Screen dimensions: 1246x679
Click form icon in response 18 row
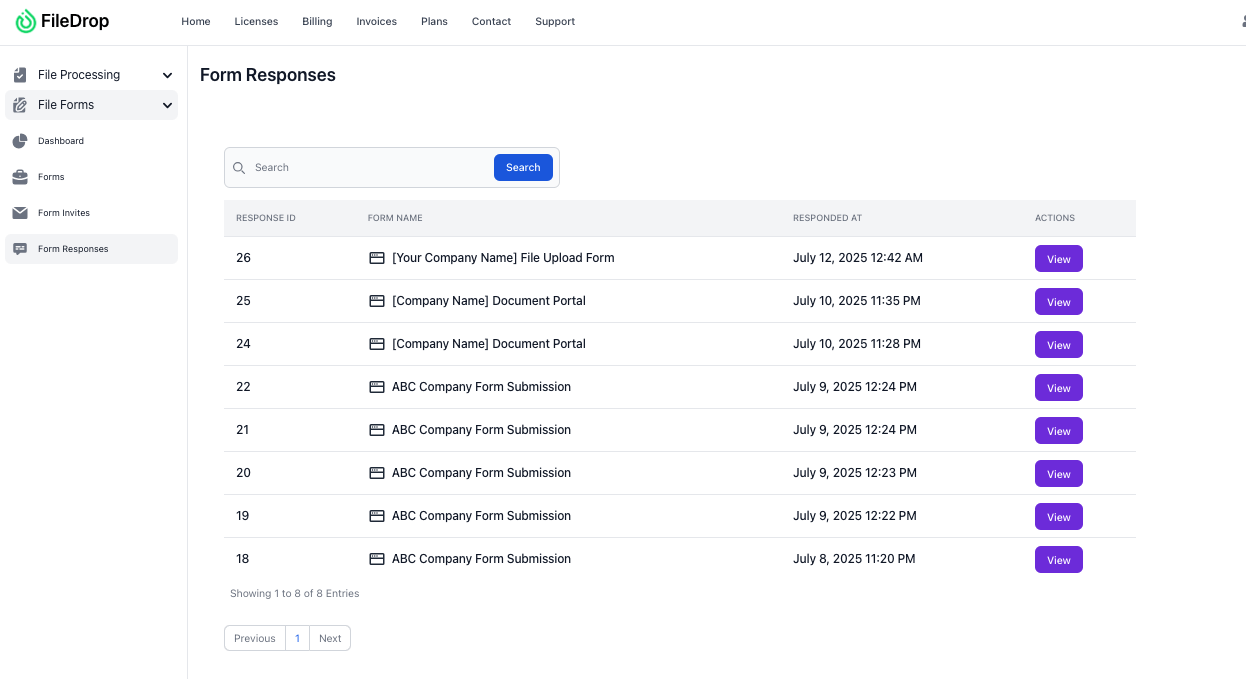click(x=377, y=559)
